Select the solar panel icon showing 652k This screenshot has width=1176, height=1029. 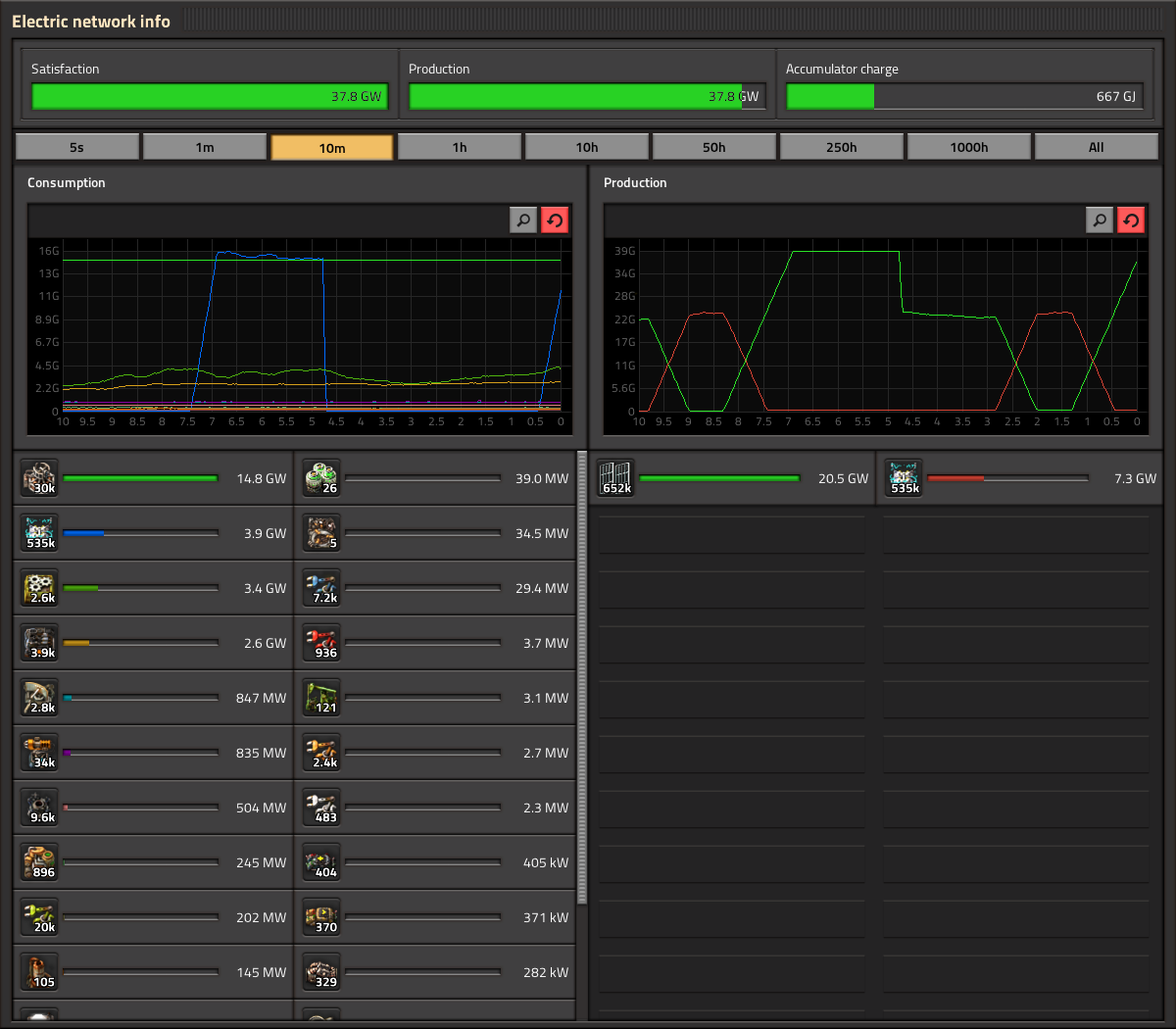pyautogui.click(x=616, y=478)
